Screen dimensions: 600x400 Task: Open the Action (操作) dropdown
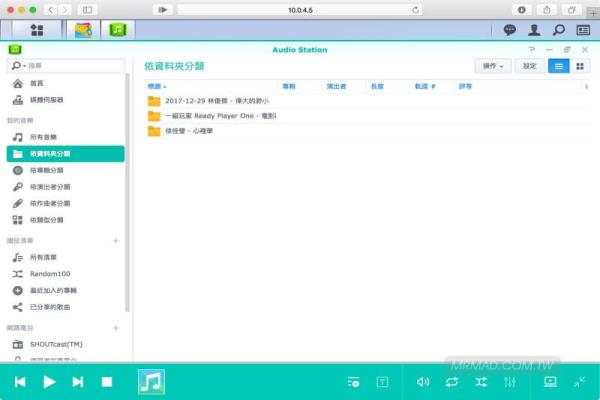click(492, 66)
